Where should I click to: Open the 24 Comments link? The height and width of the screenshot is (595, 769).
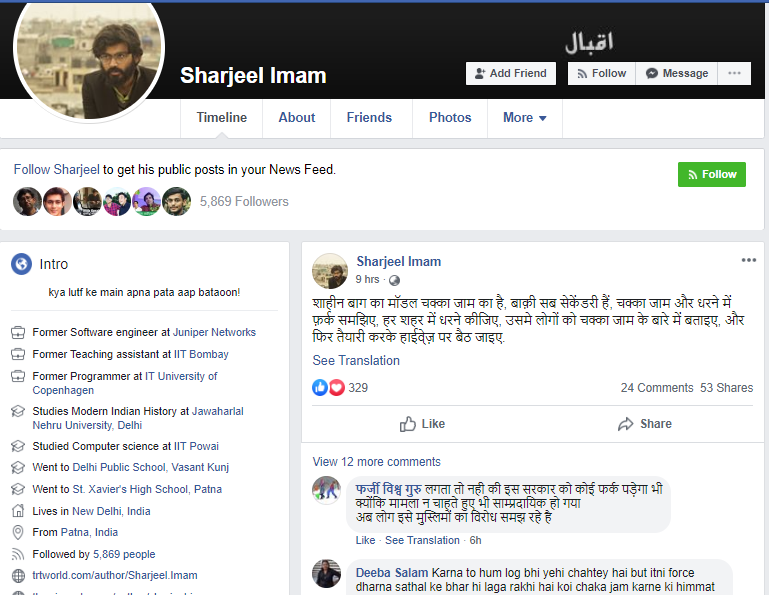click(x=657, y=388)
